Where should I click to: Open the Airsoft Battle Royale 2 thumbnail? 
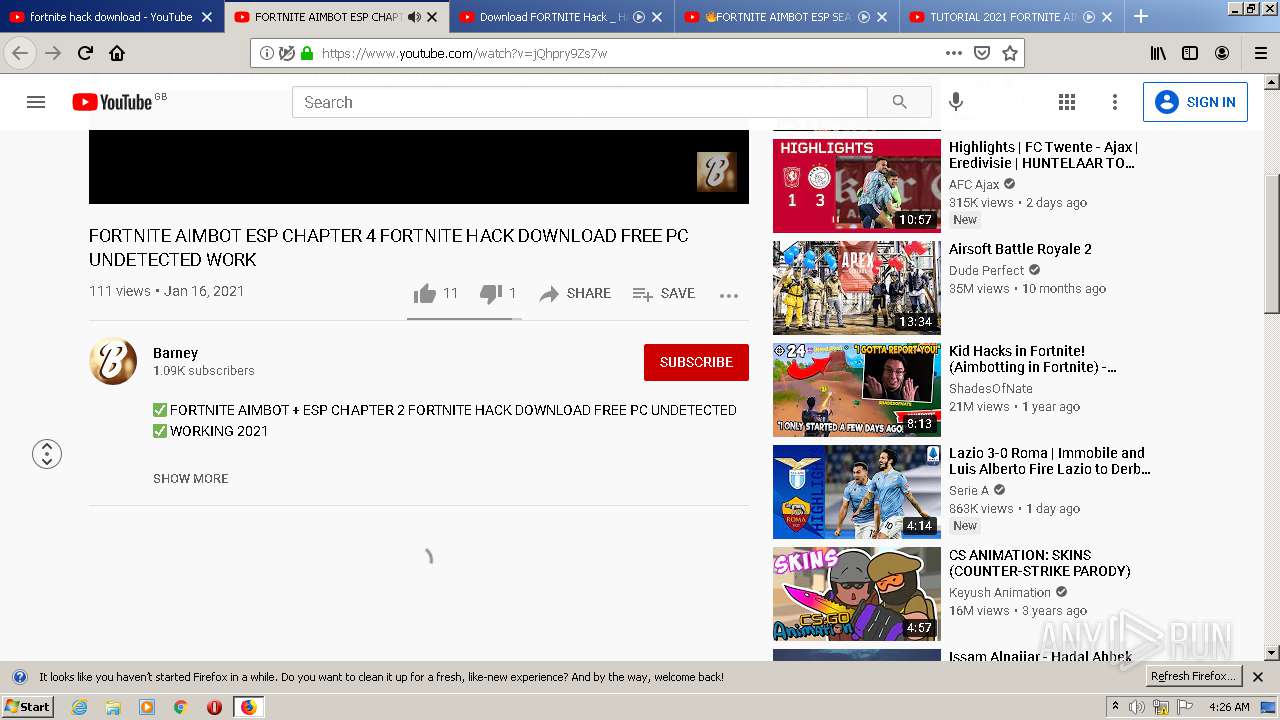[857, 288]
